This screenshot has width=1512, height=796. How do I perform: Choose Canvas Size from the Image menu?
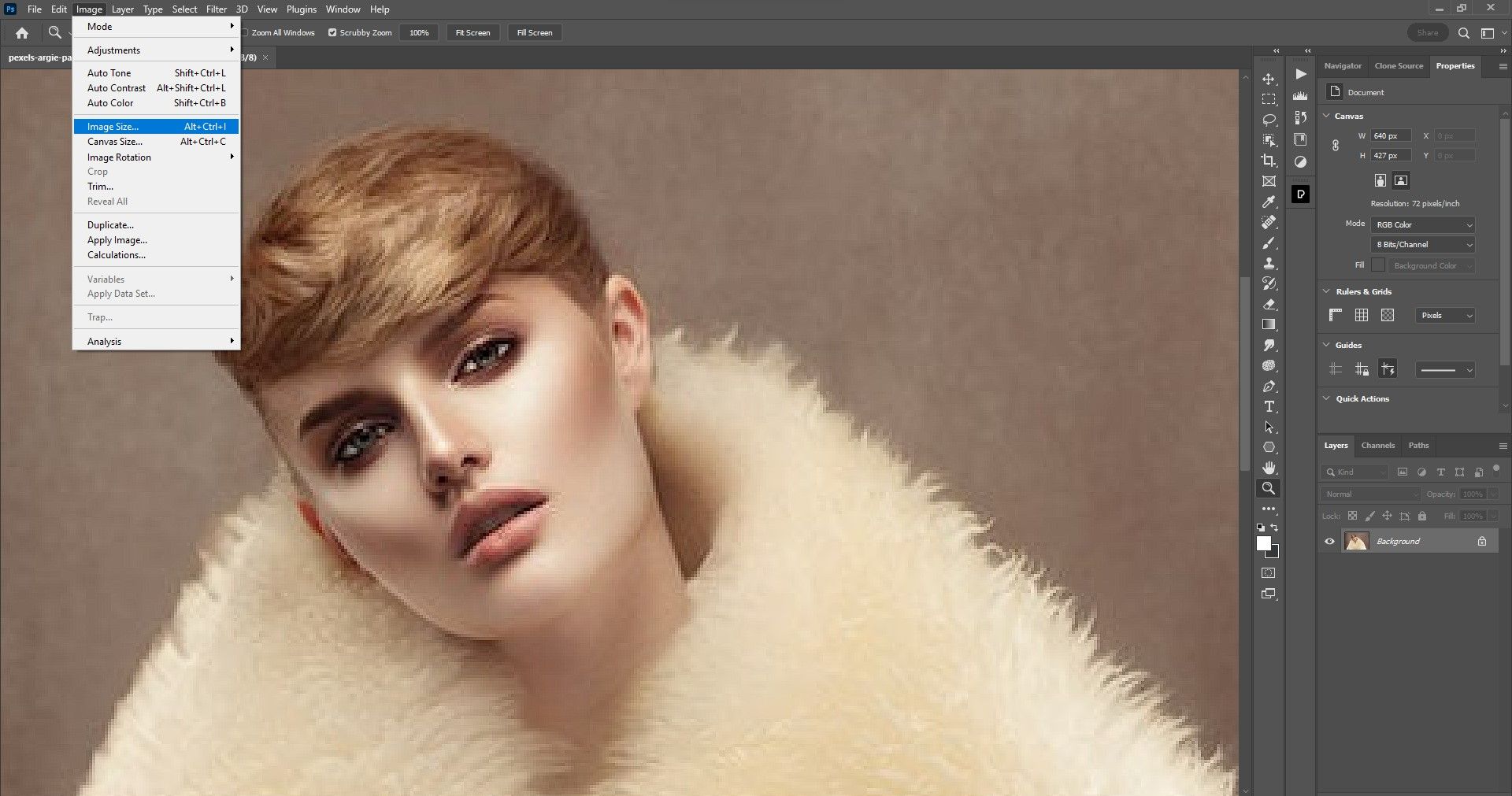(115, 142)
